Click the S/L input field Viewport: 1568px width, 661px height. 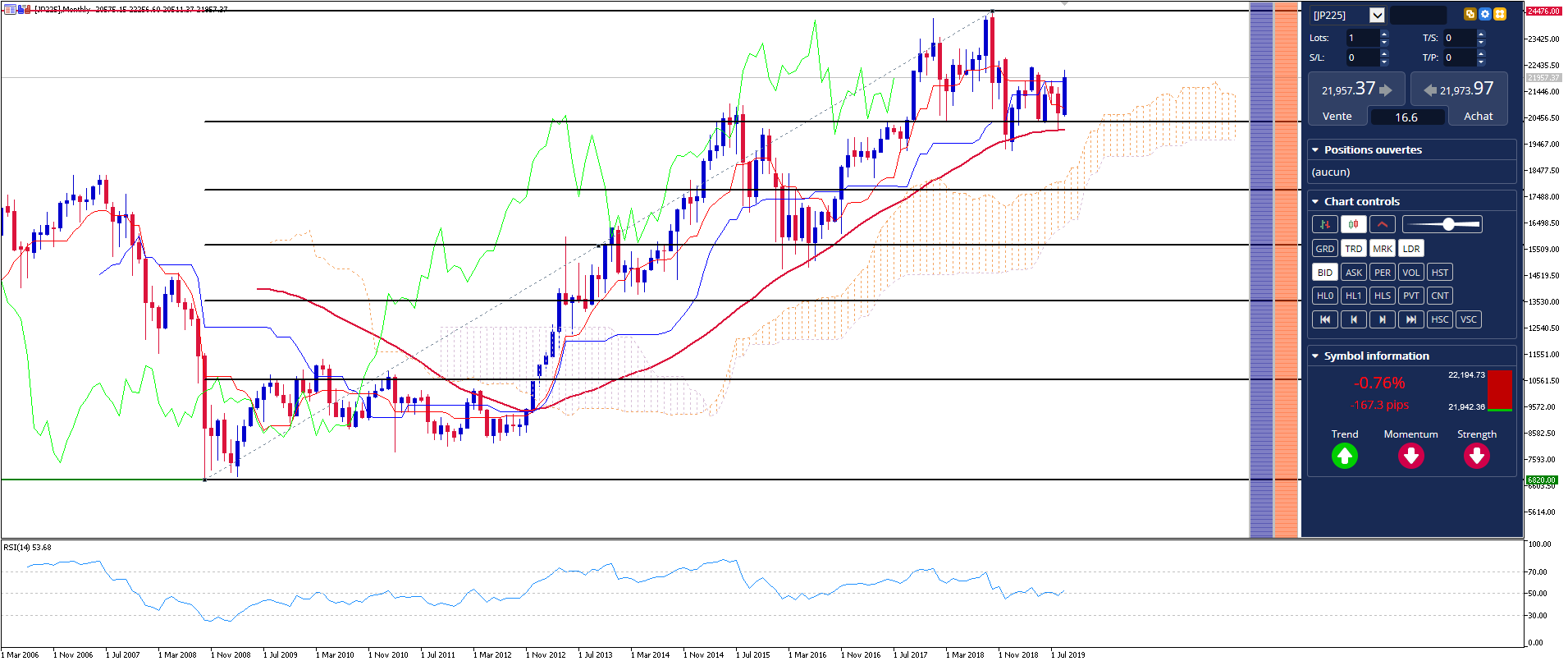pyautogui.click(x=1361, y=57)
